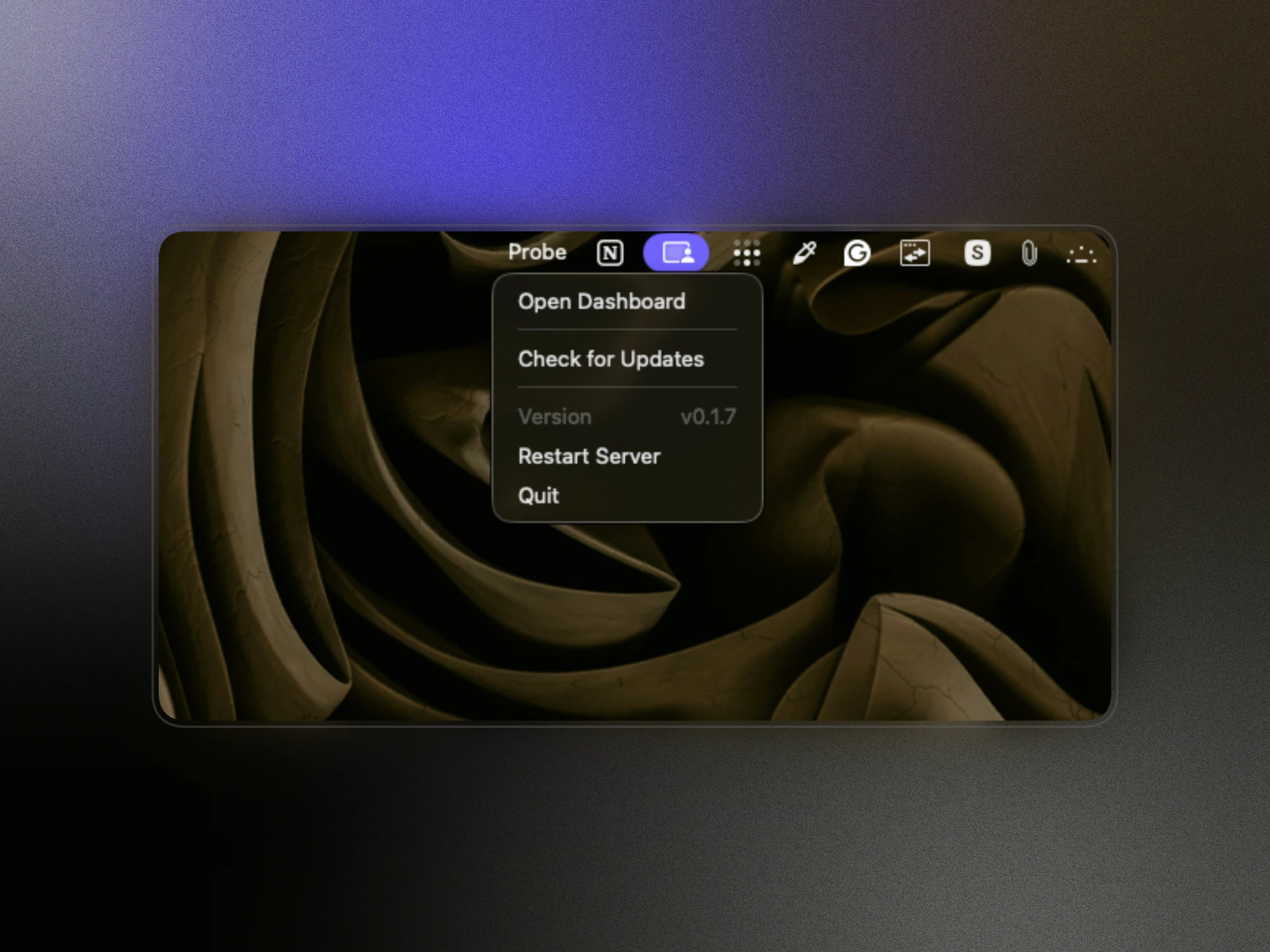Toggle the highlighted purple screen-share menu bar icon
The width and height of the screenshot is (1270, 952).
tap(676, 253)
